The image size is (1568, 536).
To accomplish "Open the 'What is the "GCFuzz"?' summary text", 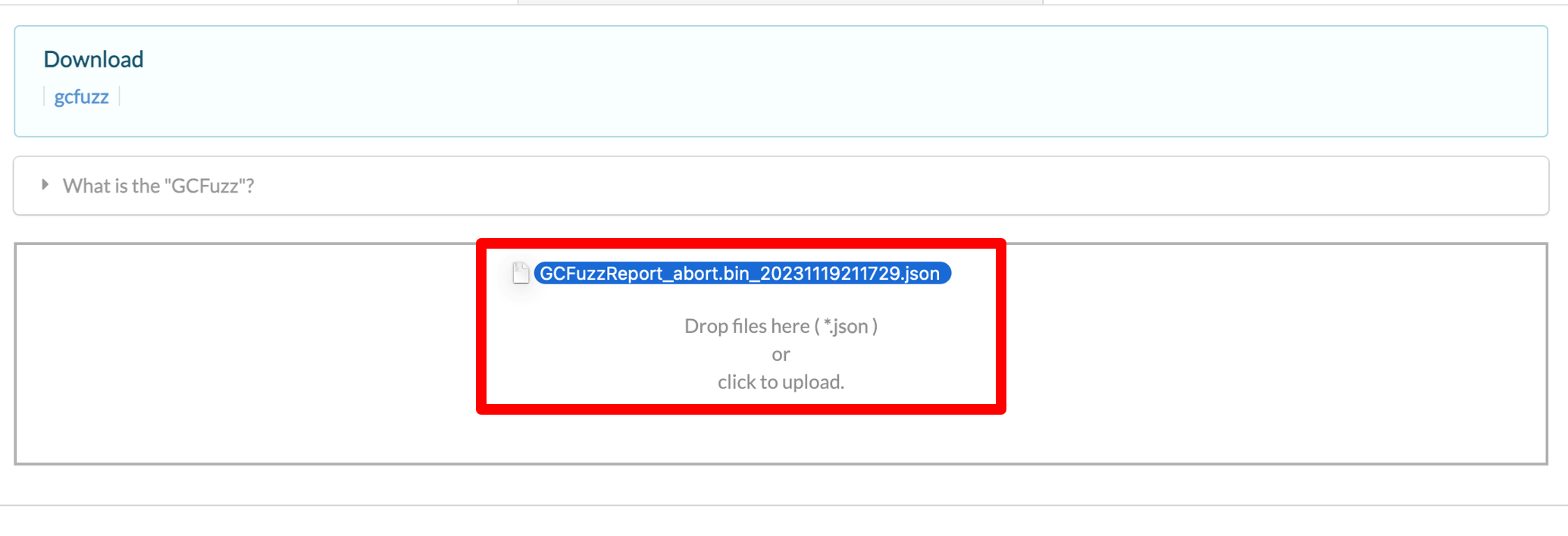I will pyautogui.click(x=158, y=186).
